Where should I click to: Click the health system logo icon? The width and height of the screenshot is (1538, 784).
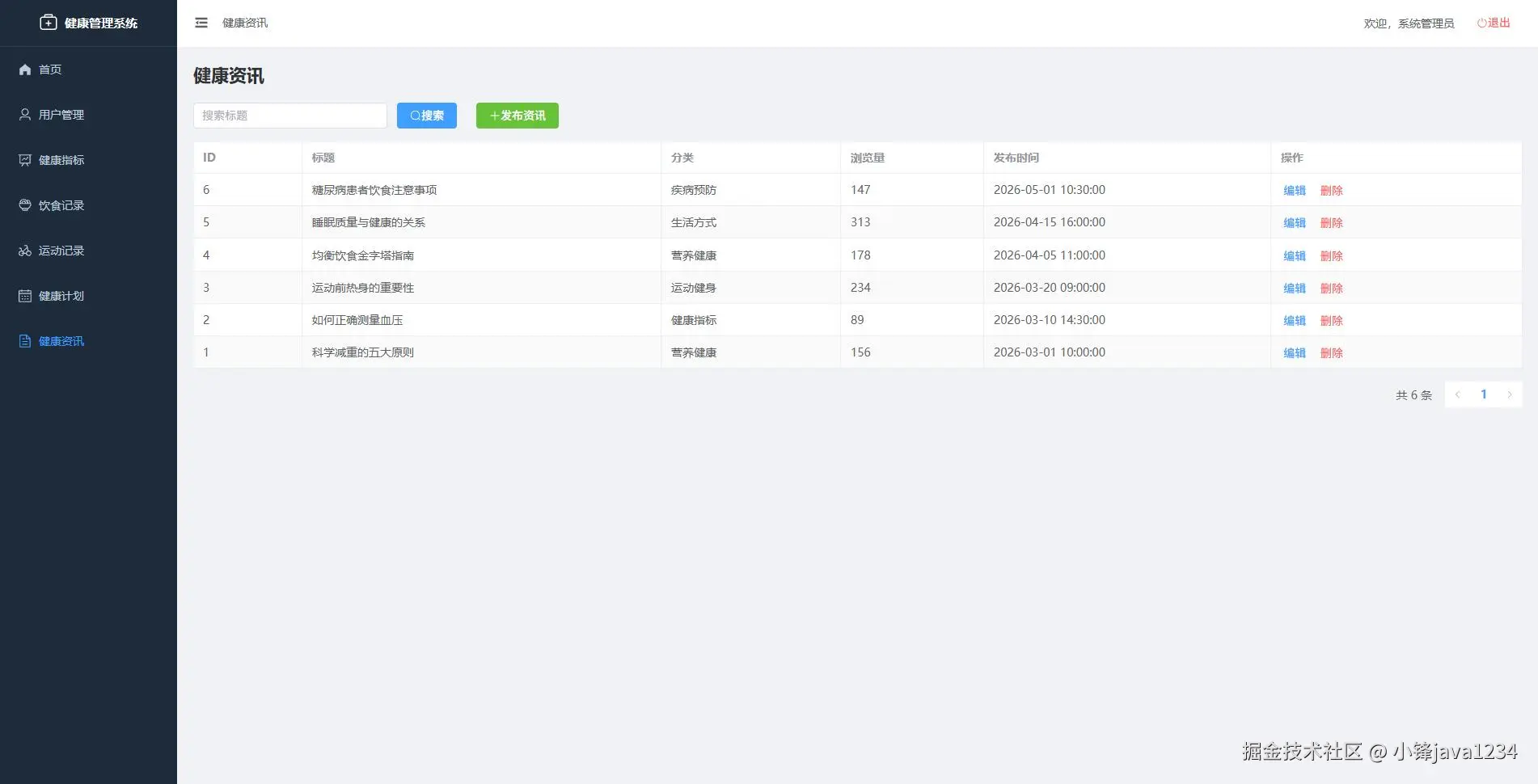point(49,23)
